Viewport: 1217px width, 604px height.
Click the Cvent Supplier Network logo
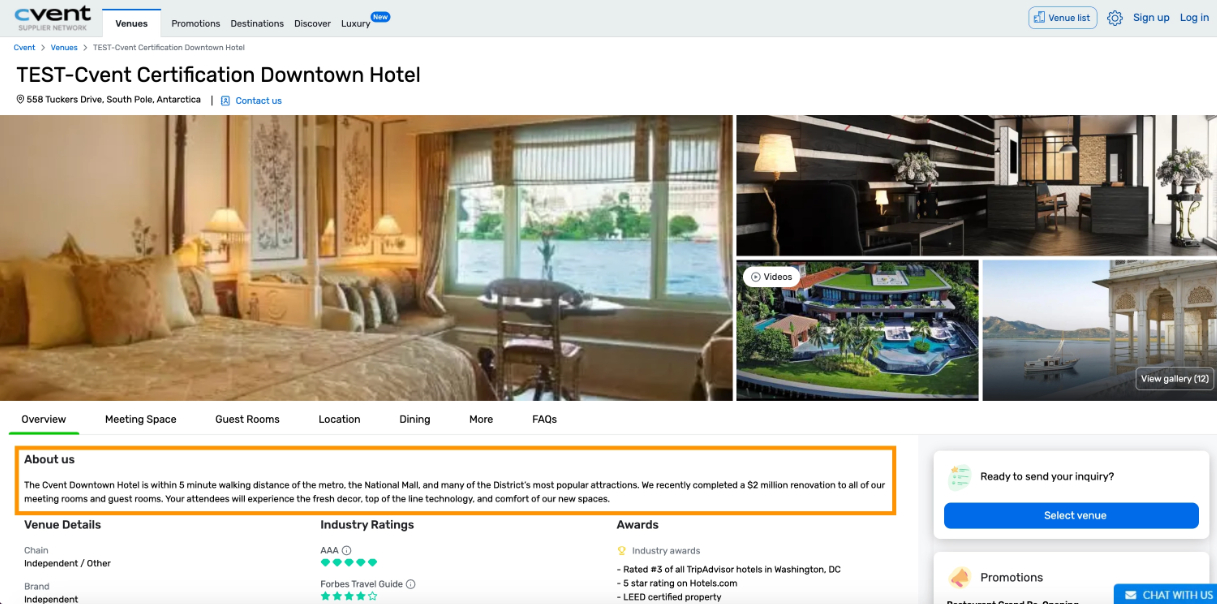pos(52,17)
